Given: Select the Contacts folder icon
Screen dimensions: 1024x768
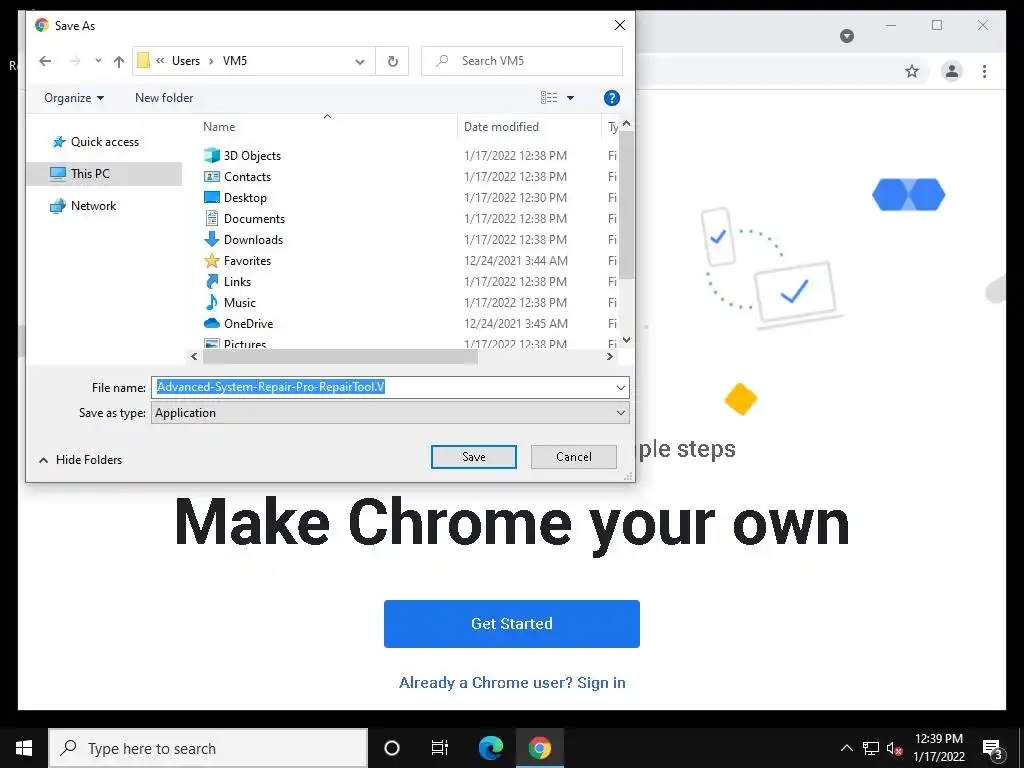Looking at the screenshot, I should [212, 176].
